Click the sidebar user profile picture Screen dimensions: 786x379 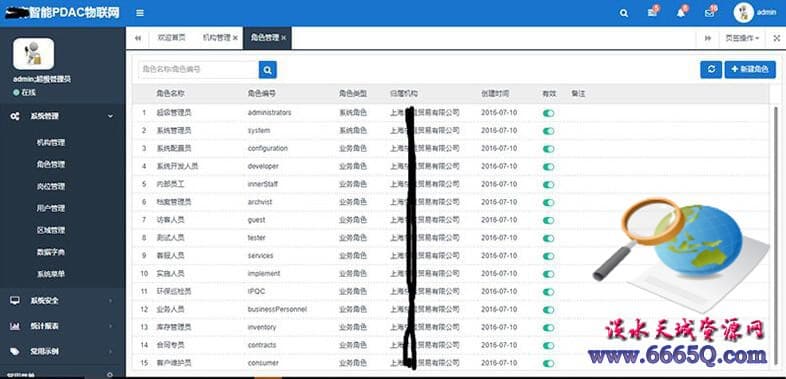(x=34, y=54)
